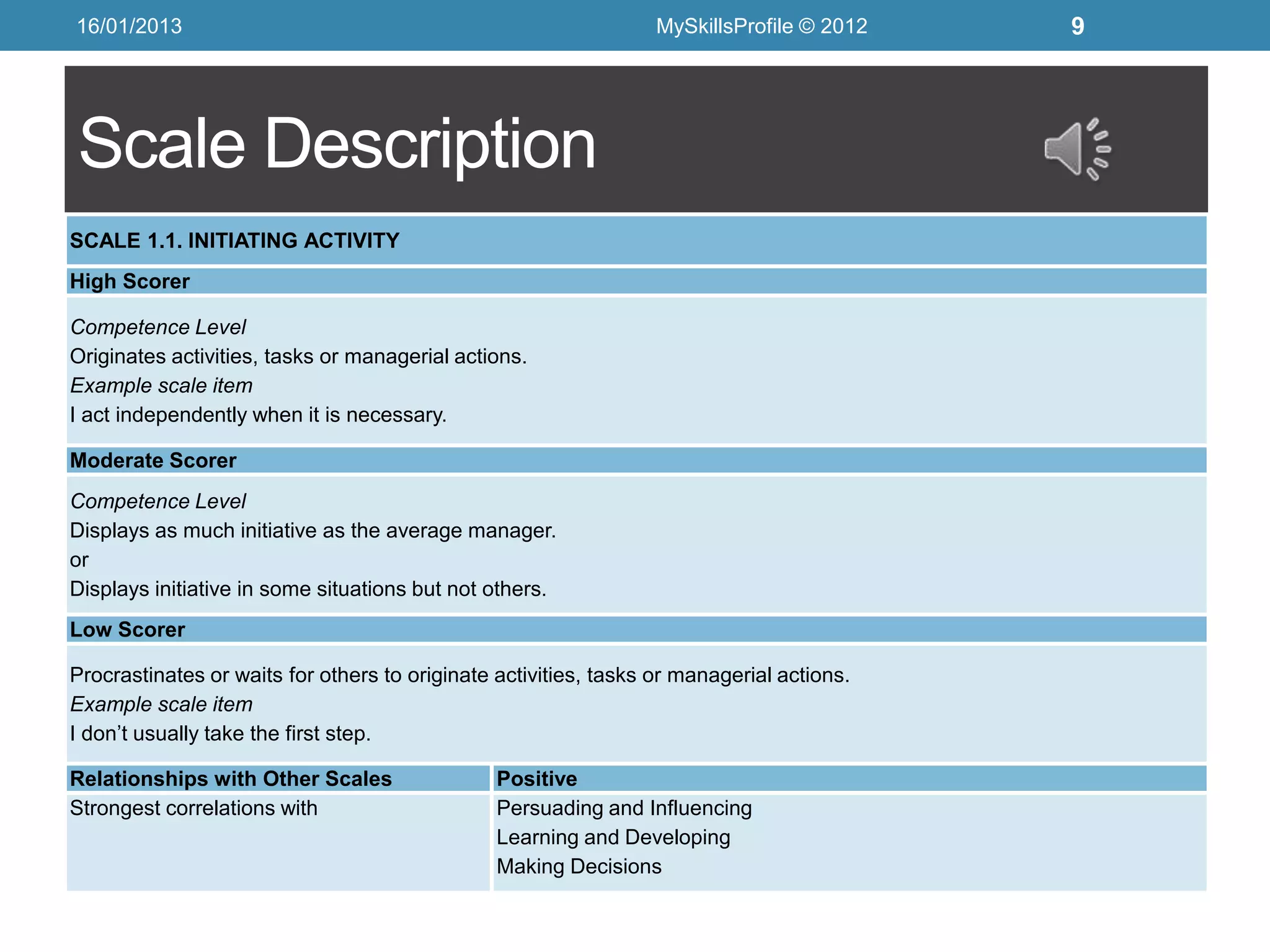Click the Moderate Scorer section header

click(153, 461)
